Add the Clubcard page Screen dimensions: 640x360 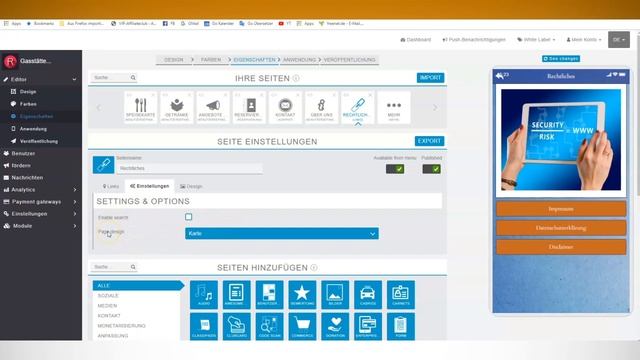[237, 326]
